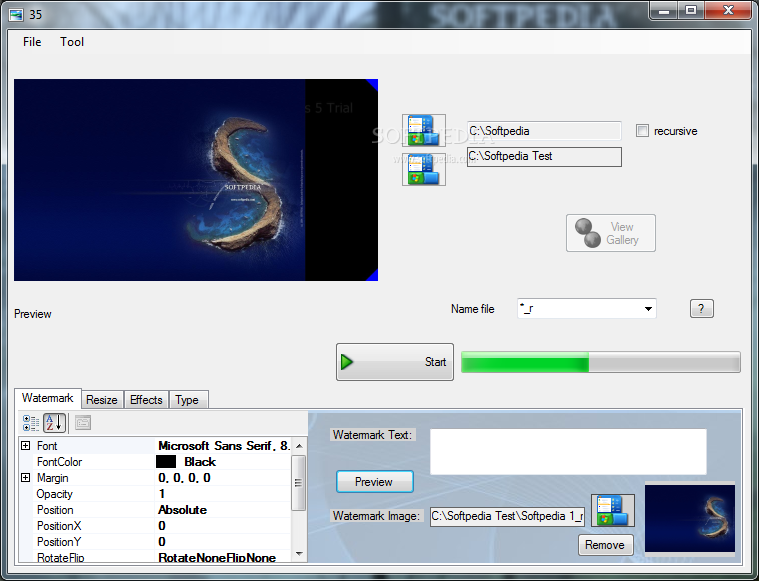The width and height of the screenshot is (759, 581).
Task: Switch to the Resize tab
Action: (102, 400)
